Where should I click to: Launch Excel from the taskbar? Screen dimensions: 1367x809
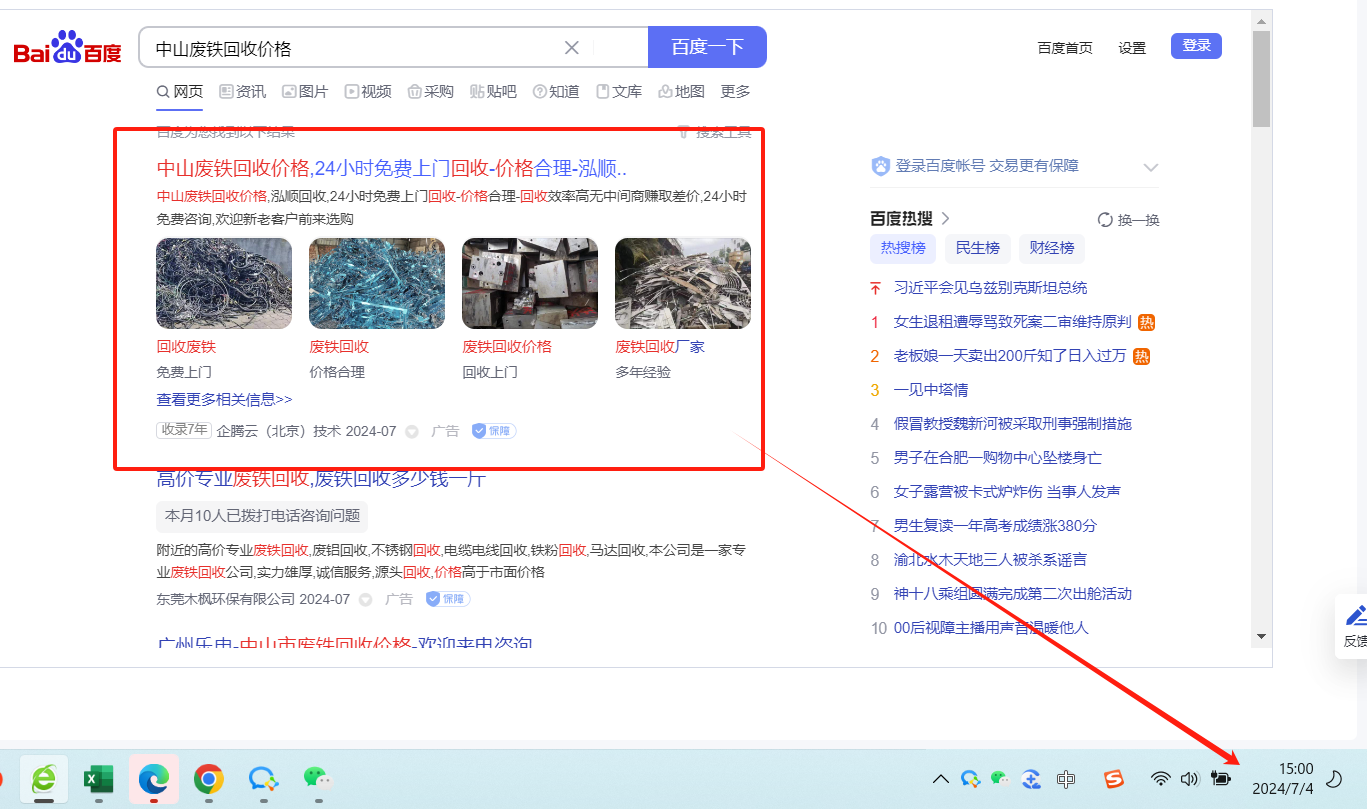coord(98,778)
